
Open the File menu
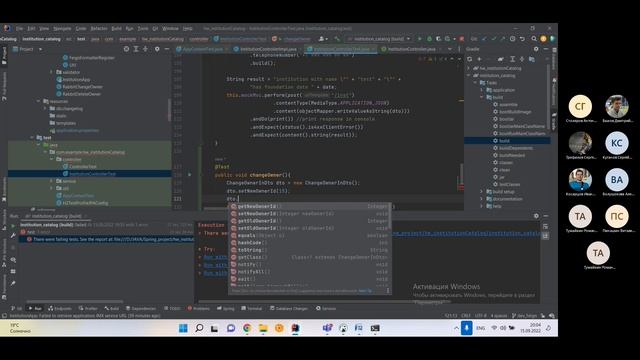click(x=19, y=29)
